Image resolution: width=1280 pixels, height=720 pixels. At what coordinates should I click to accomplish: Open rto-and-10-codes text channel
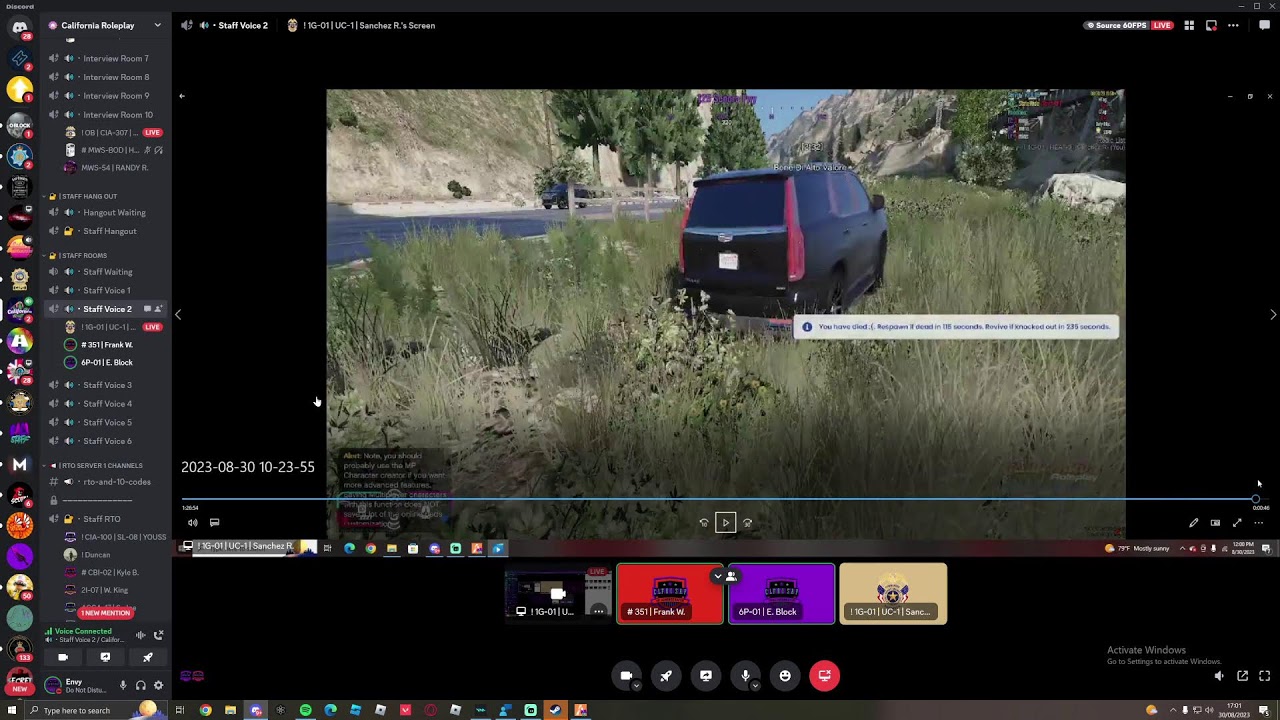(107, 482)
